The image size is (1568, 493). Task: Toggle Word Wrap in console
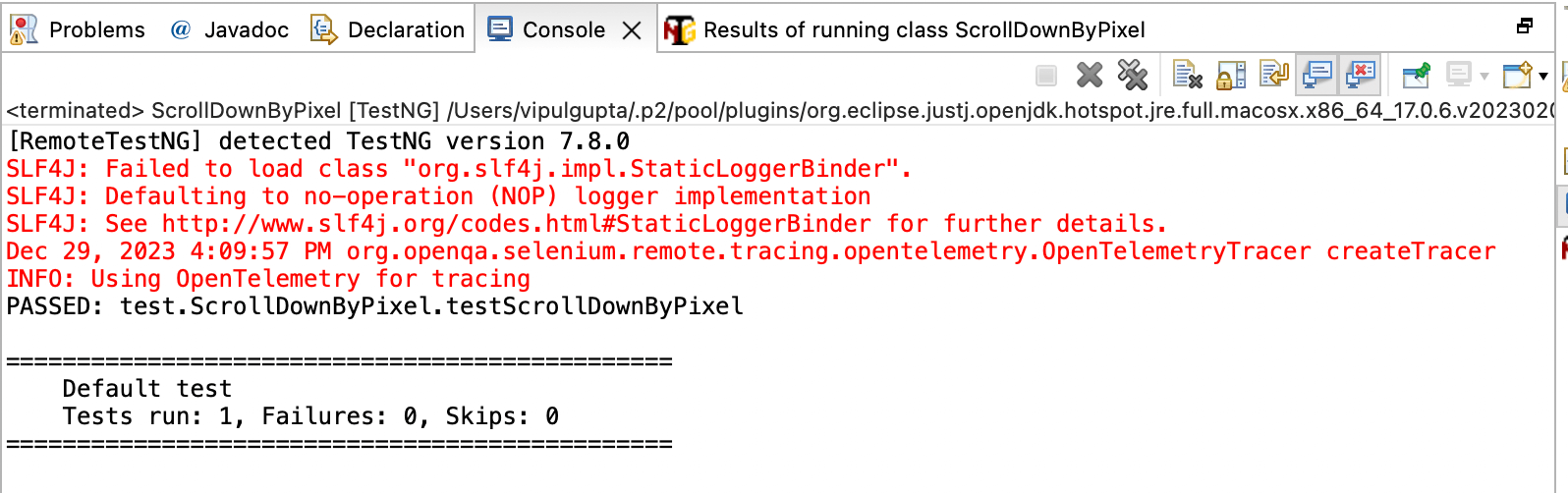[1273, 75]
